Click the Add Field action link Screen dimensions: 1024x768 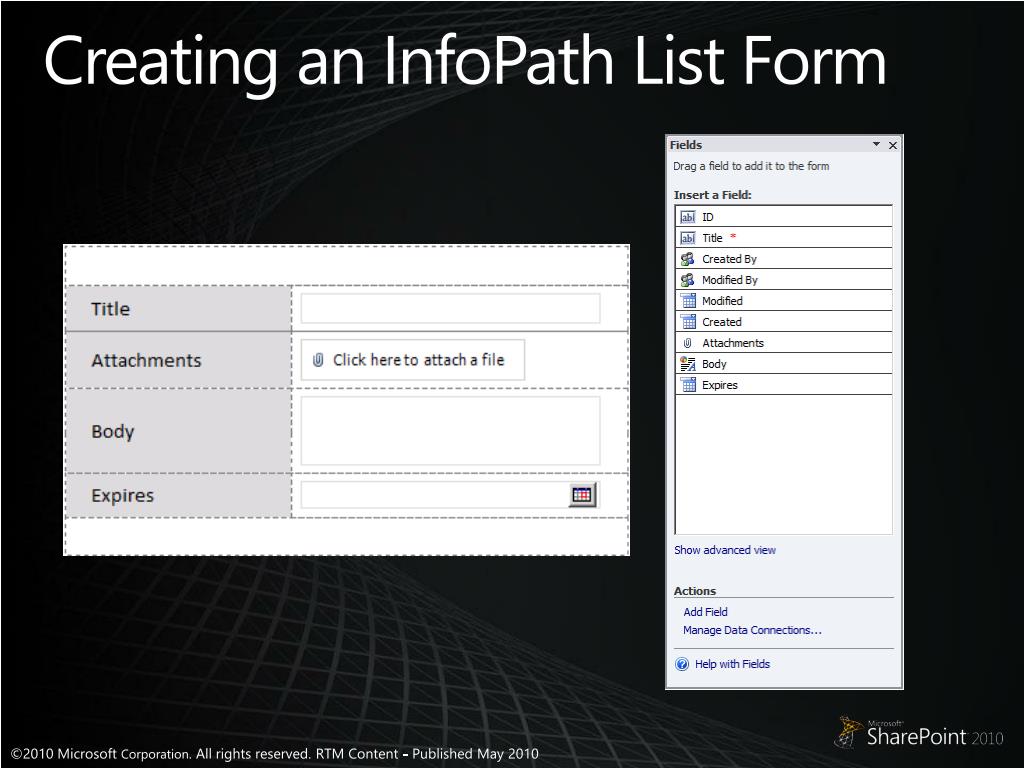point(705,612)
